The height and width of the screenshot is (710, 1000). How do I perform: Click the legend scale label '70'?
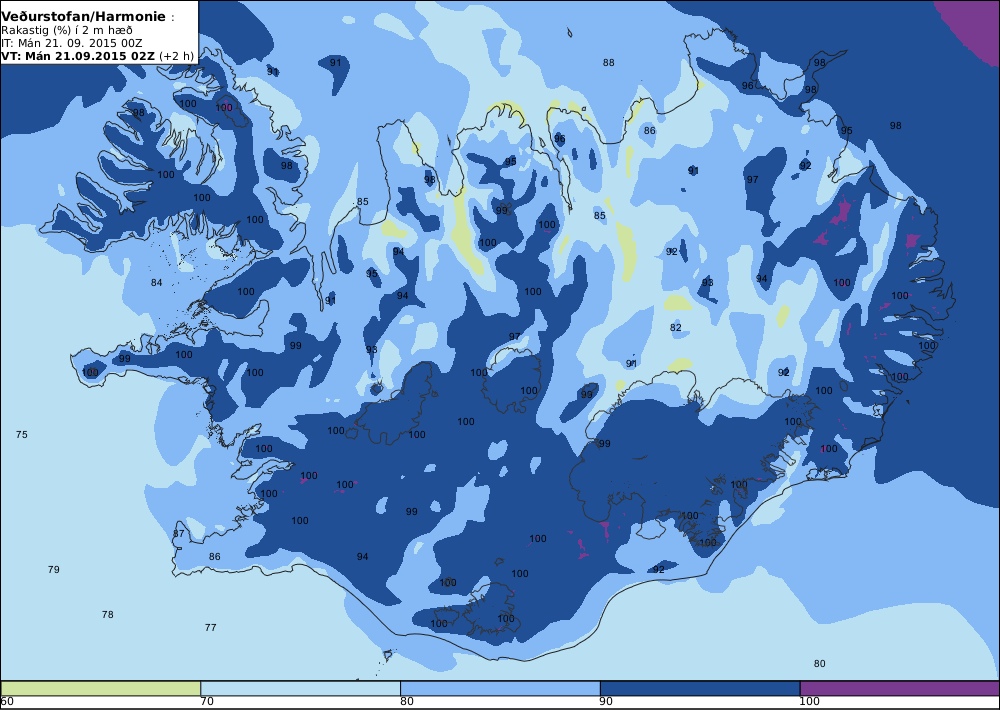[x=207, y=702]
